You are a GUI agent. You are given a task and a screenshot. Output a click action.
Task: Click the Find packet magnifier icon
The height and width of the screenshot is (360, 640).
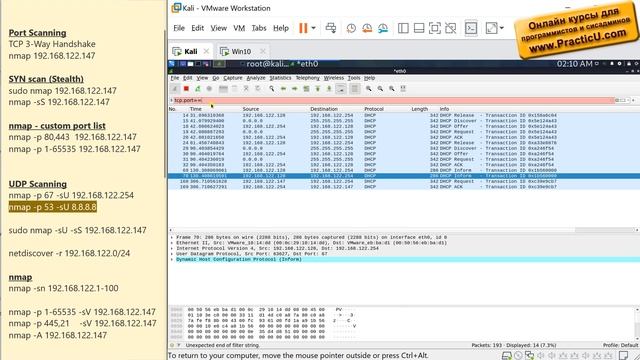[x=271, y=89]
